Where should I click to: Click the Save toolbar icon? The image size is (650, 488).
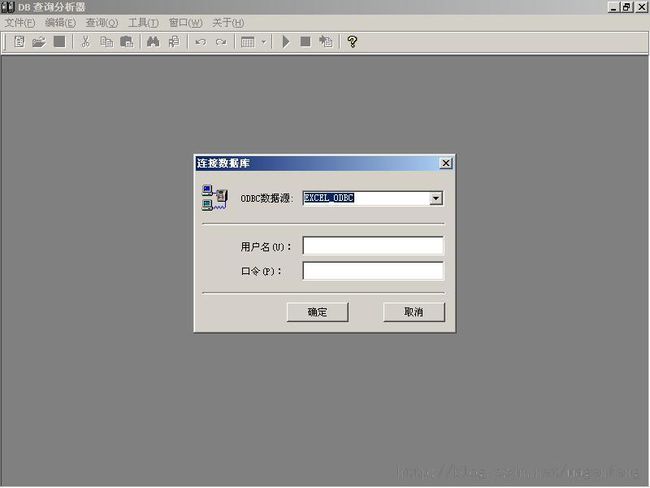coord(60,41)
